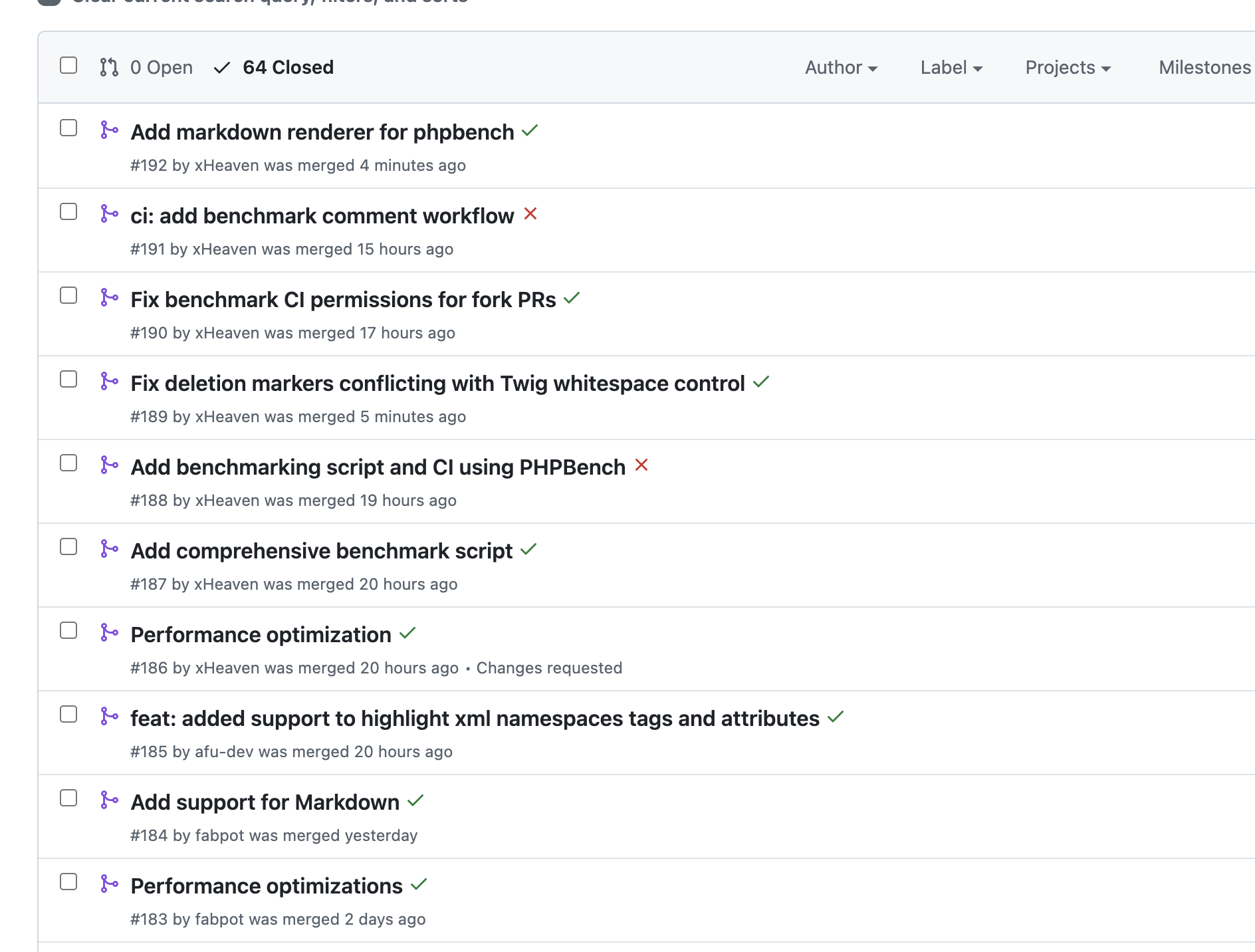Click success checkmark beside Performance optimization #186
Viewport: 1255px width, 952px height.
pyautogui.click(x=407, y=633)
